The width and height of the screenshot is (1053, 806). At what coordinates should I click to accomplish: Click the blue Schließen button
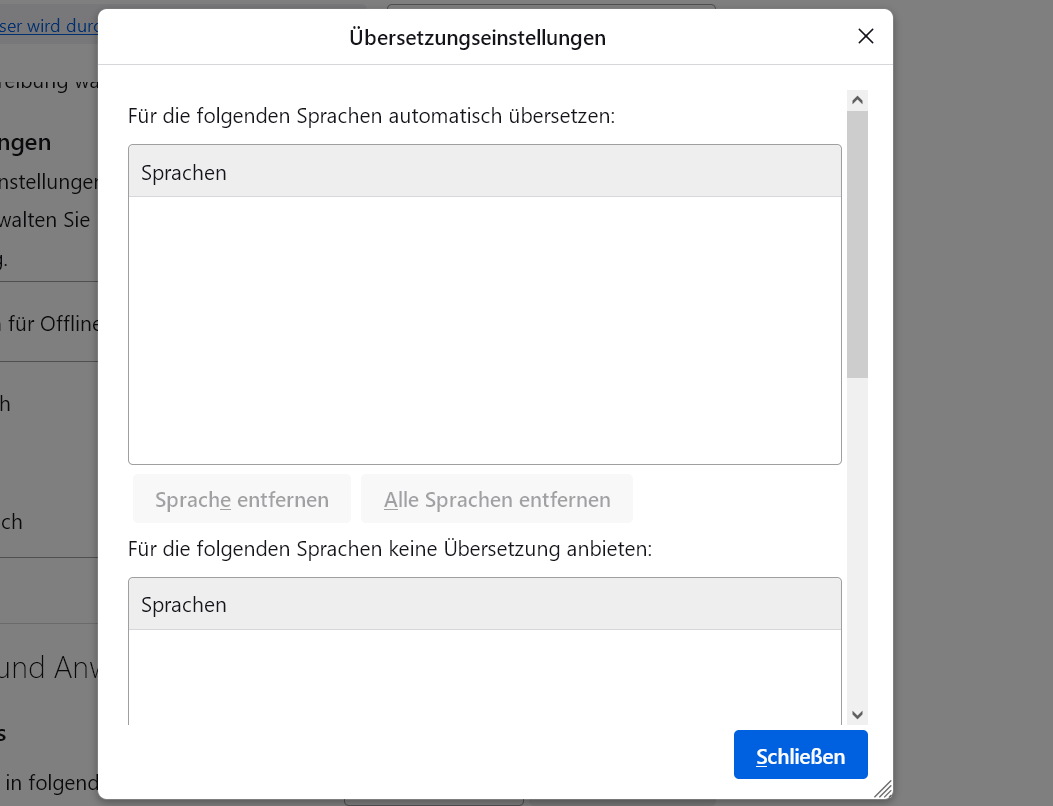[800, 756]
